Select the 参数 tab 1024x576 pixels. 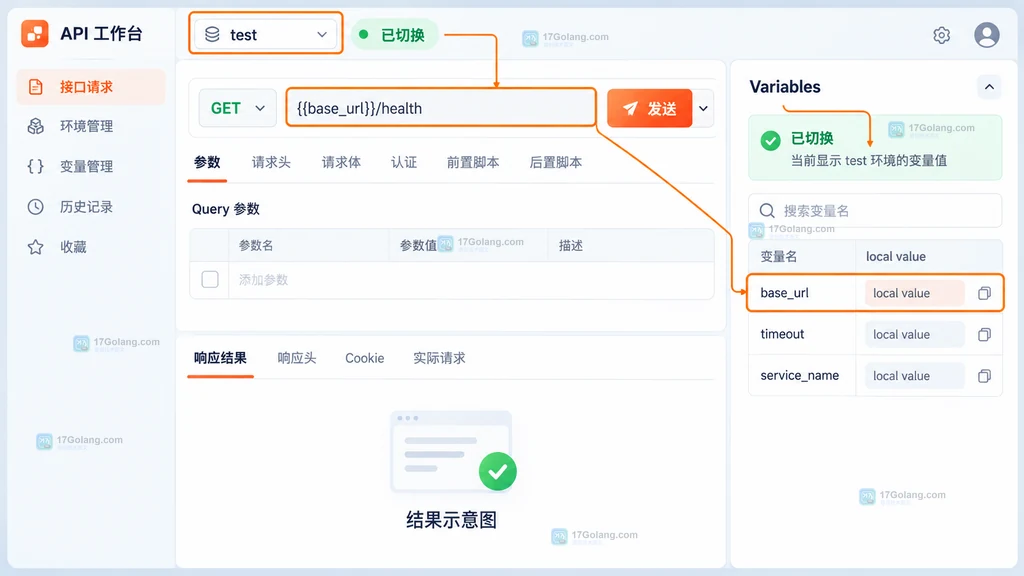point(207,163)
